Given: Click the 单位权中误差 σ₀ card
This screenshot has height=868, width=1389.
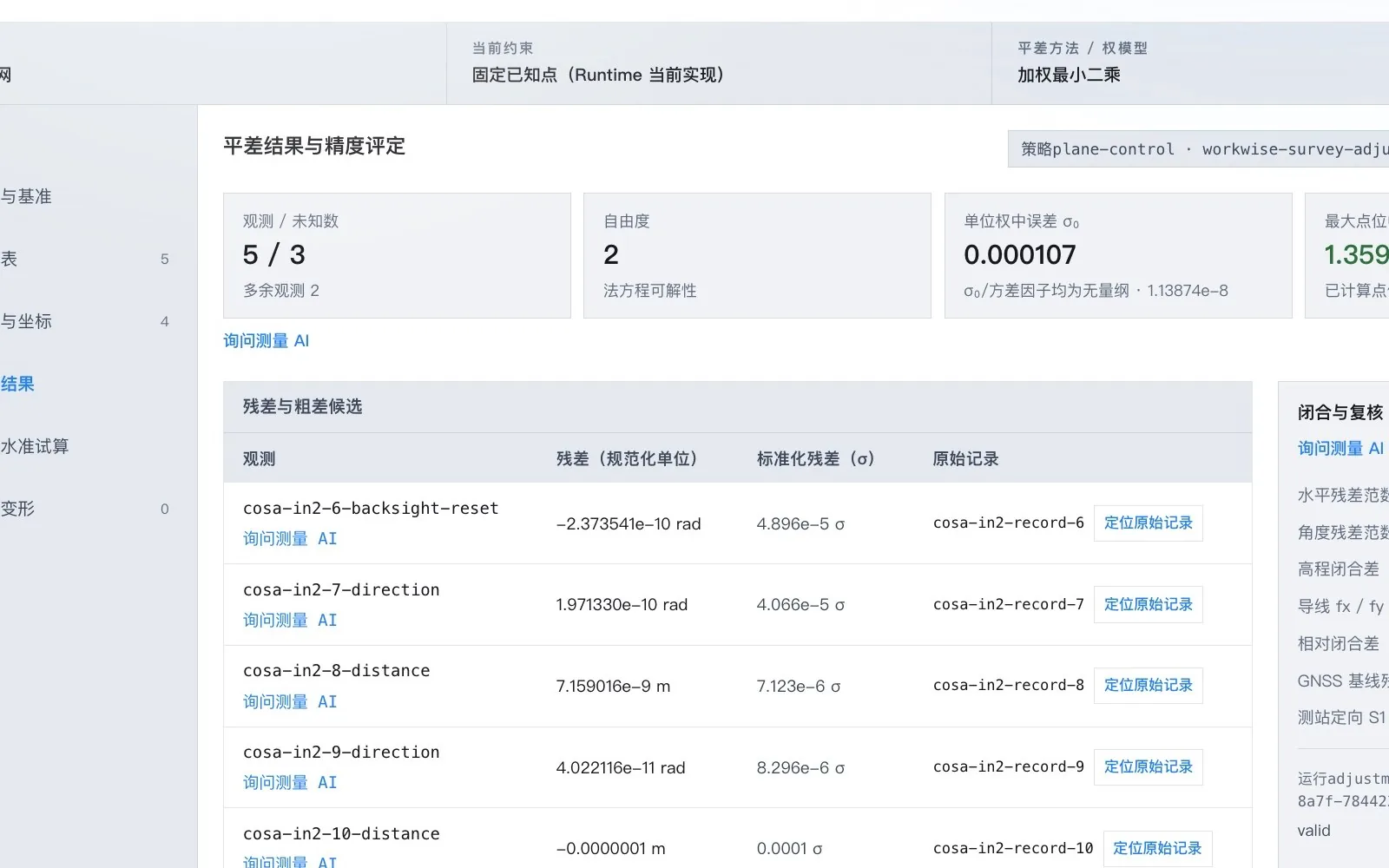Looking at the screenshot, I should point(1118,255).
